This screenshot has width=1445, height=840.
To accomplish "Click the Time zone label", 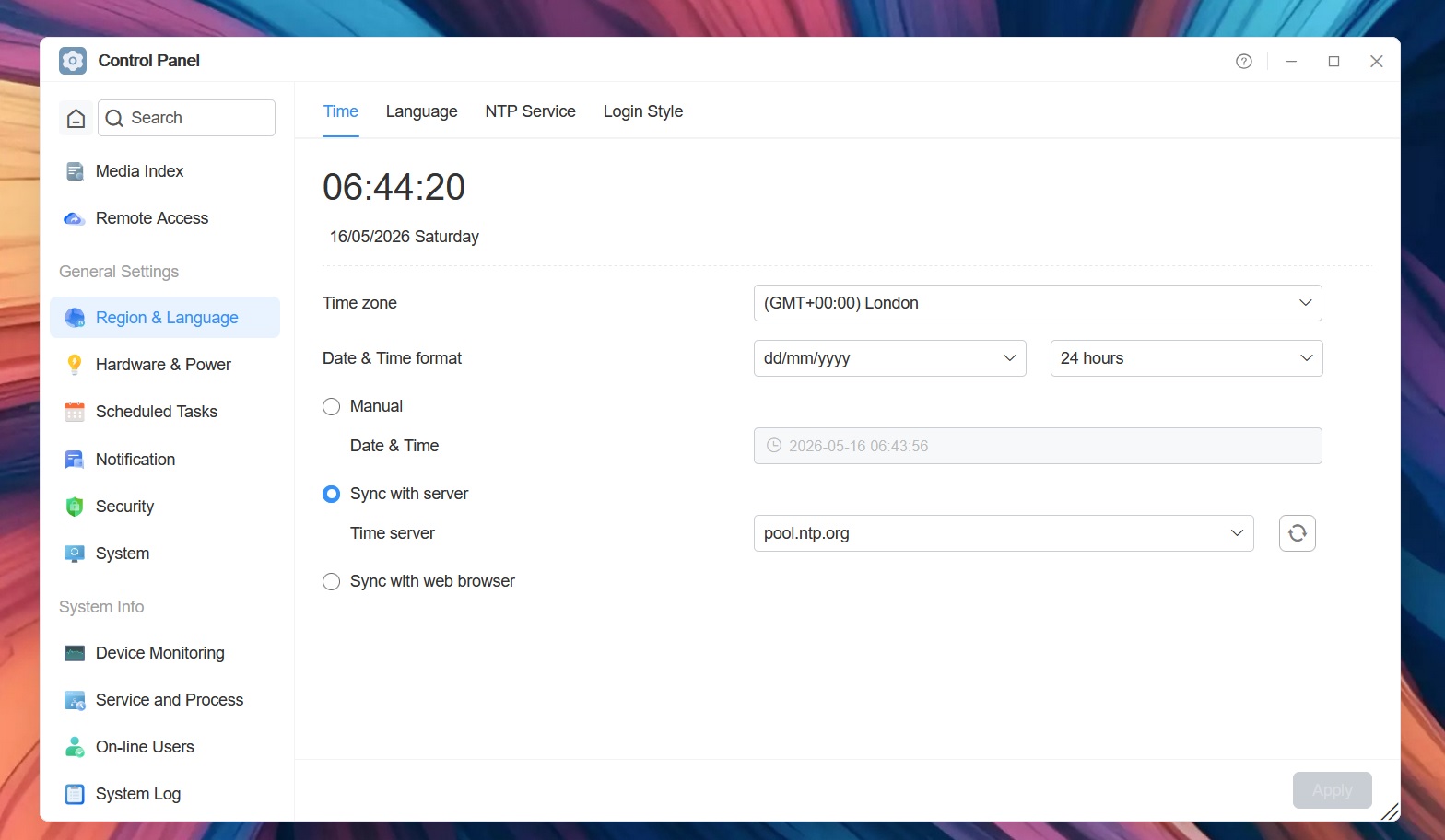I will tap(359, 303).
